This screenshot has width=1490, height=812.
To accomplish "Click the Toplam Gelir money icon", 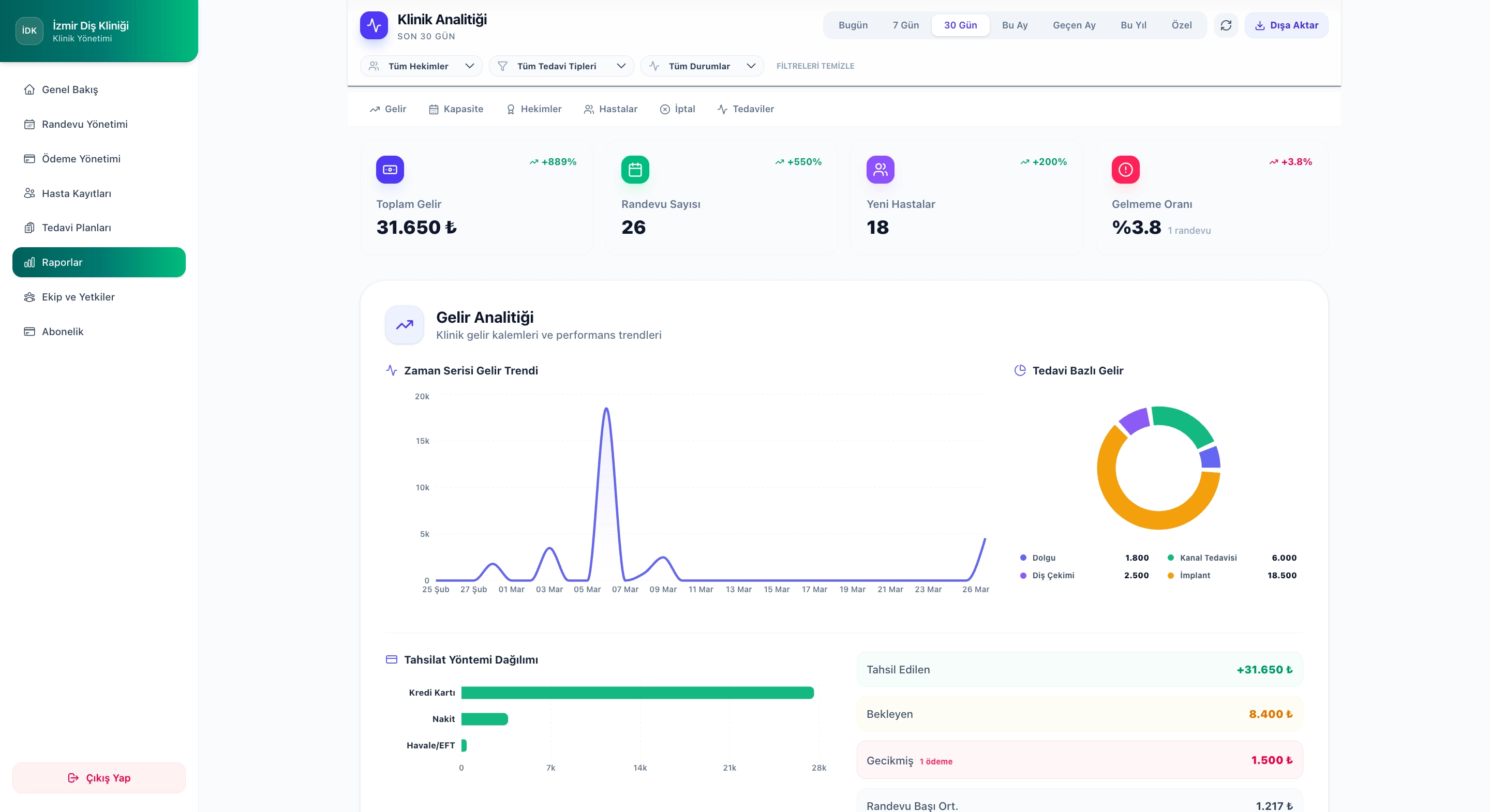I will point(390,170).
